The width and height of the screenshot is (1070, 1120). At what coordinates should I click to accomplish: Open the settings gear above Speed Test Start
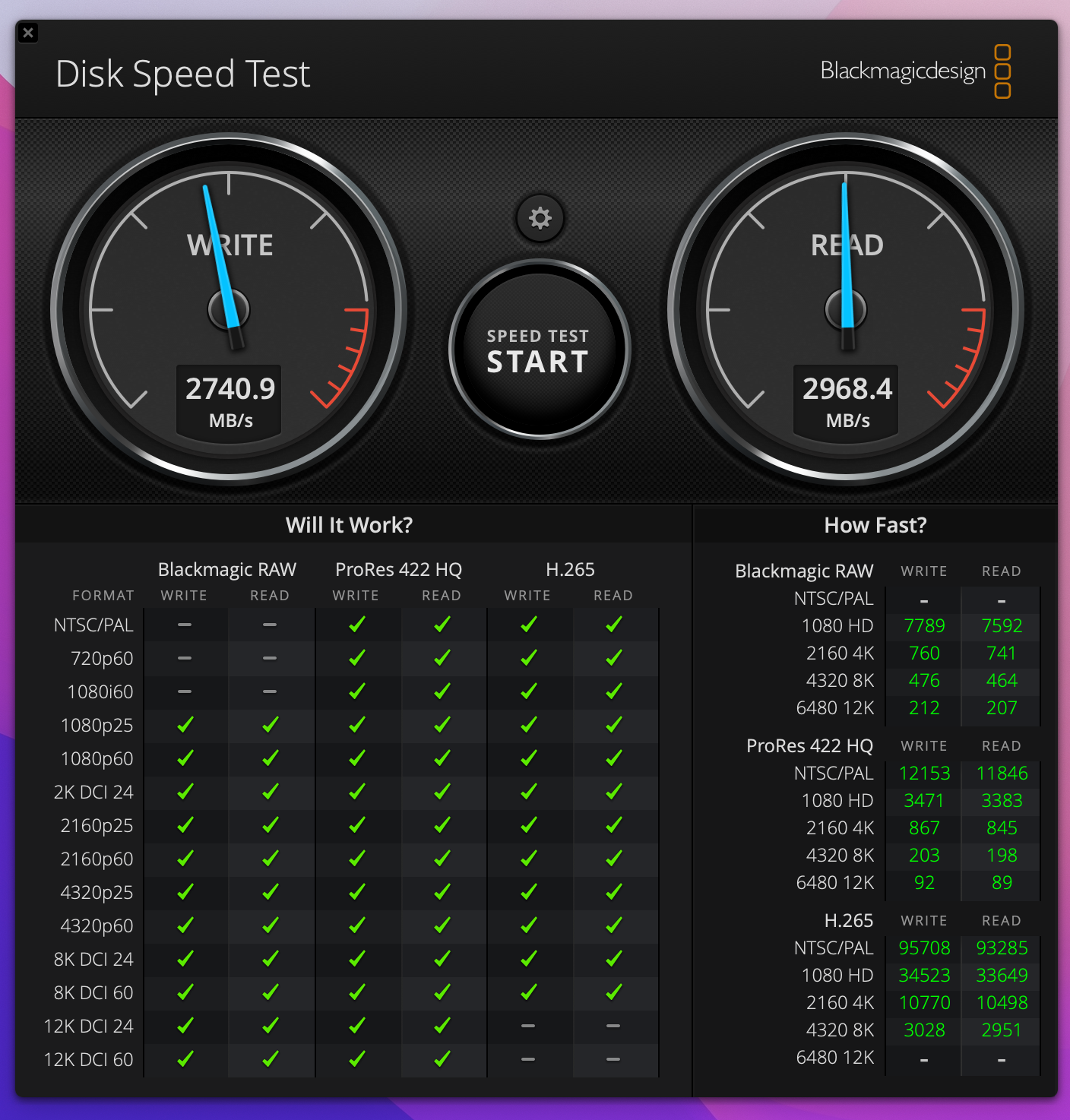click(x=540, y=219)
